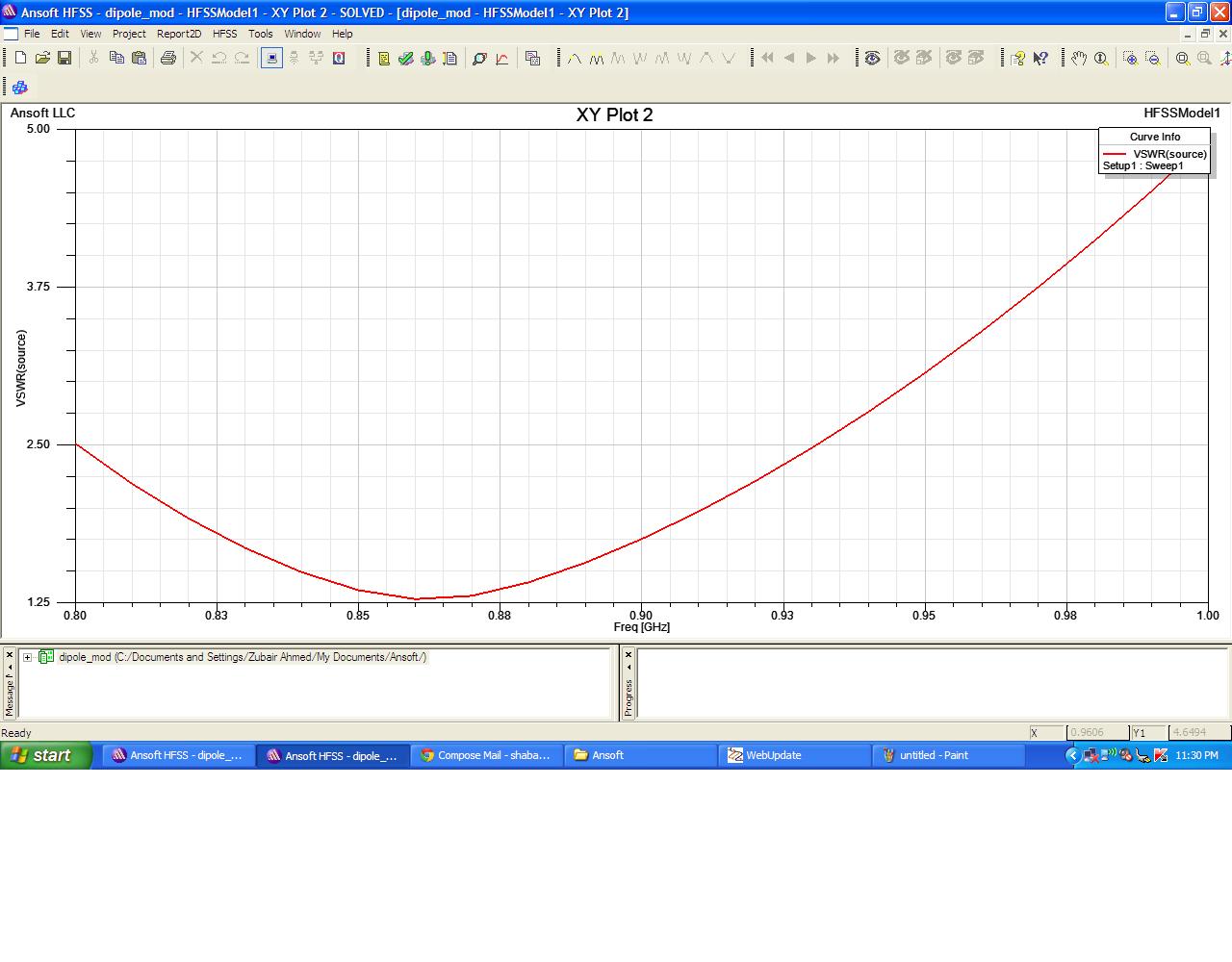
Task: Open the HFSS menu
Action: tap(224, 34)
